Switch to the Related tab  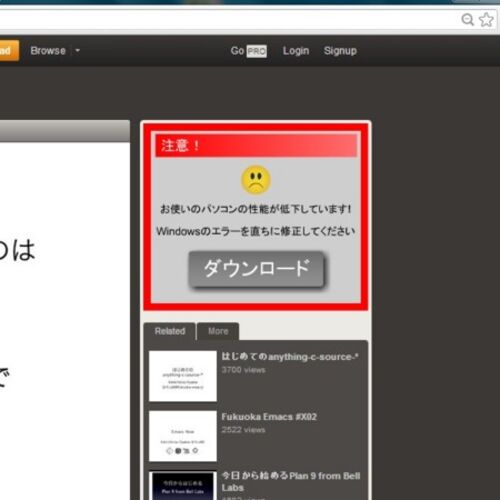(170, 331)
